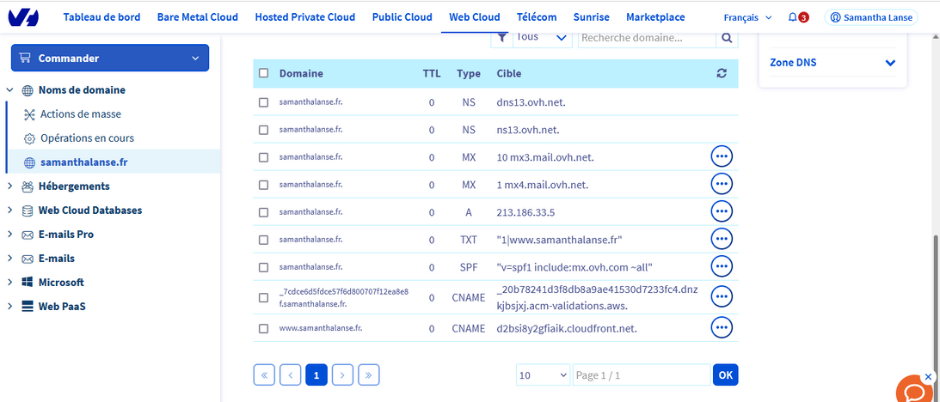Check the 1 mx4.mail.ovh.net. row checkbox

click(x=264, y=185)
